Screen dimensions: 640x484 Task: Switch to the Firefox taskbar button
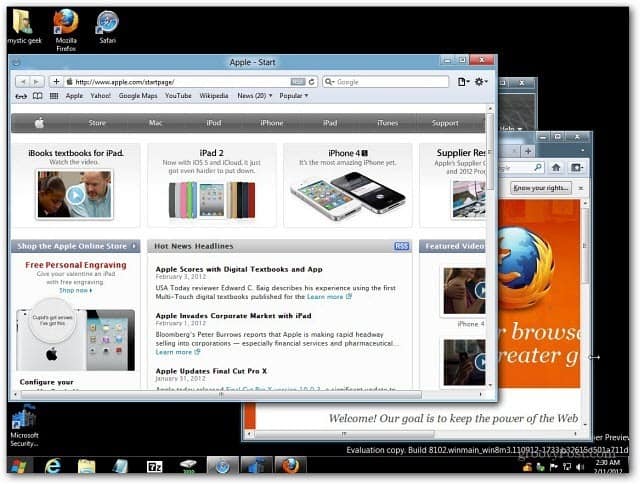(290, 466)
